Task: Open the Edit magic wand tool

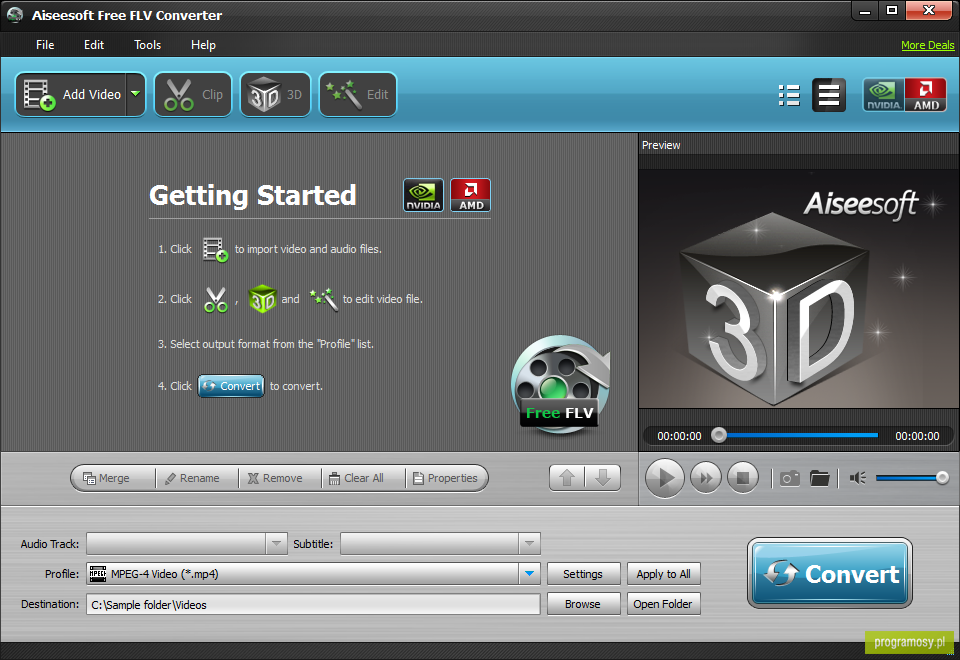Action: [358, 94]
